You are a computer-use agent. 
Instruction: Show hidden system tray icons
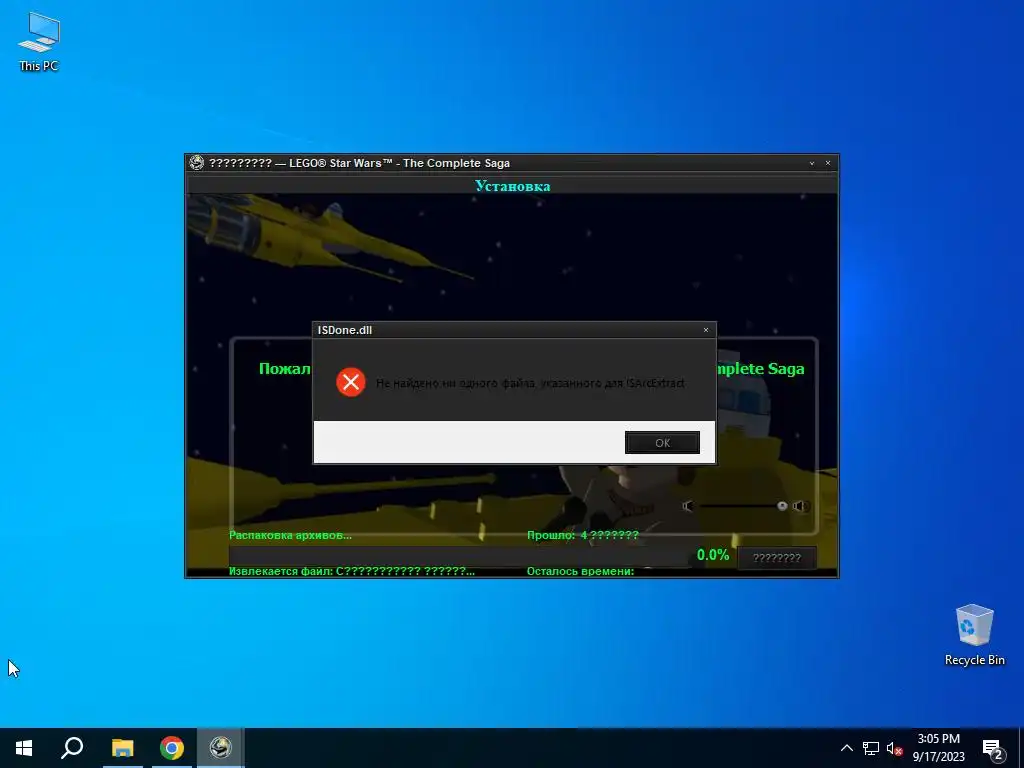click(x=846, y=748)
